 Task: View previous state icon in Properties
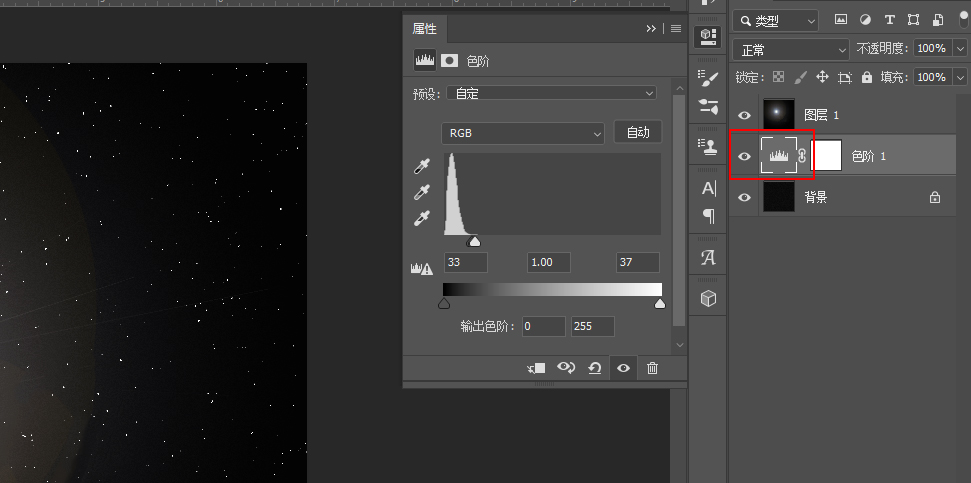click(x=566, y=368)
